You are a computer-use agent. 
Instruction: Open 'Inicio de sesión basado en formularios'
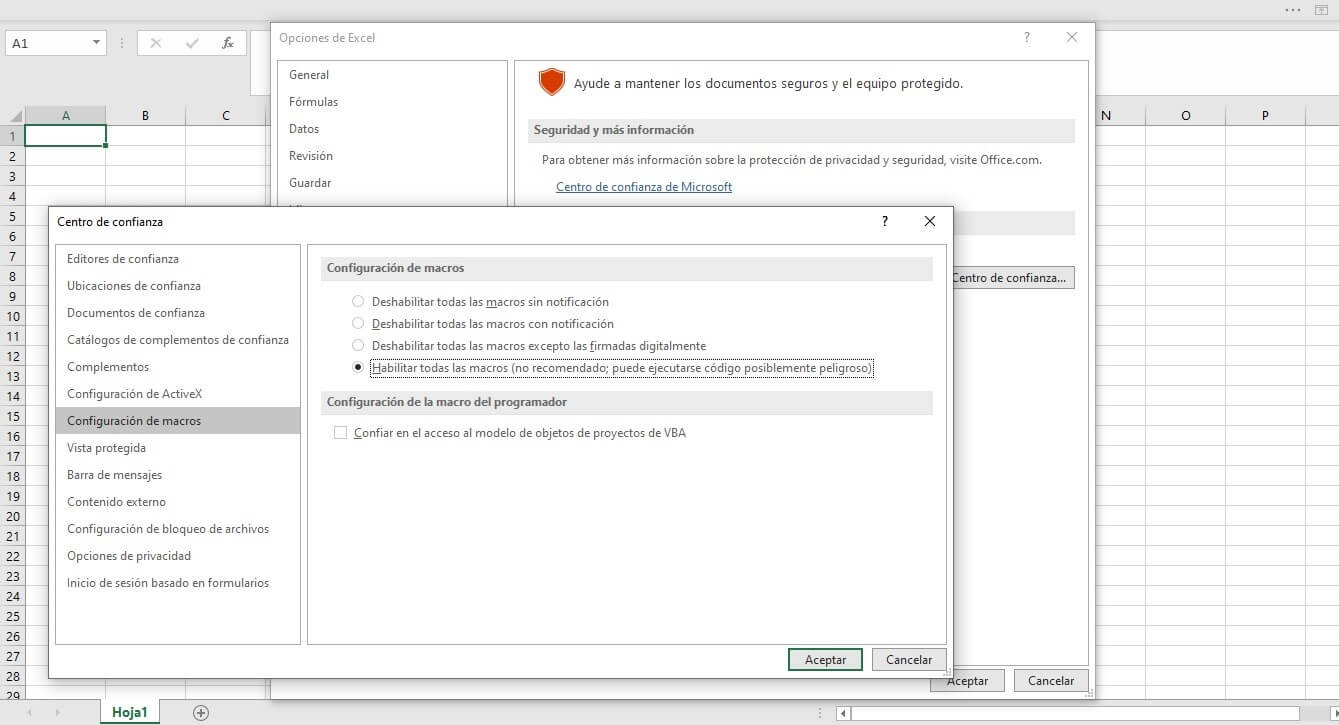pyautogui.click(x=178, y=583)
